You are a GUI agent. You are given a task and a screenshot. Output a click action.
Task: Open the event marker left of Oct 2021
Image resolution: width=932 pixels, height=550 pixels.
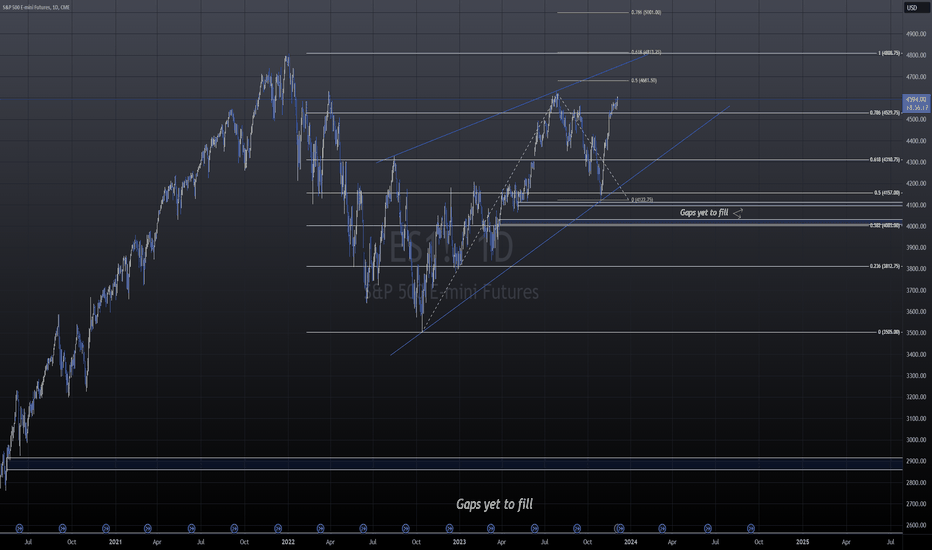tap(234, 528)
